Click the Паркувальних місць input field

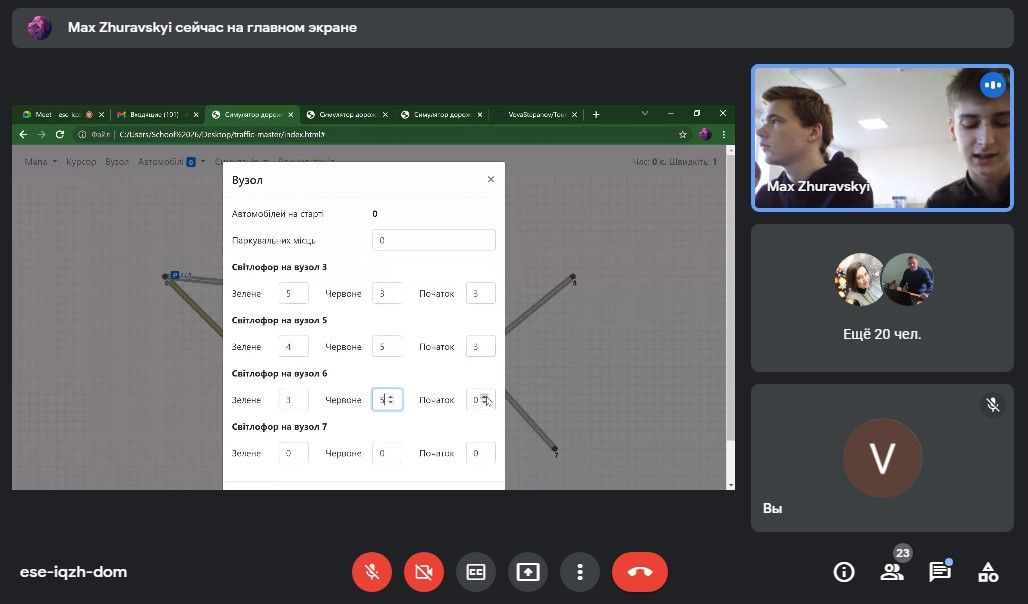point(433,240)
